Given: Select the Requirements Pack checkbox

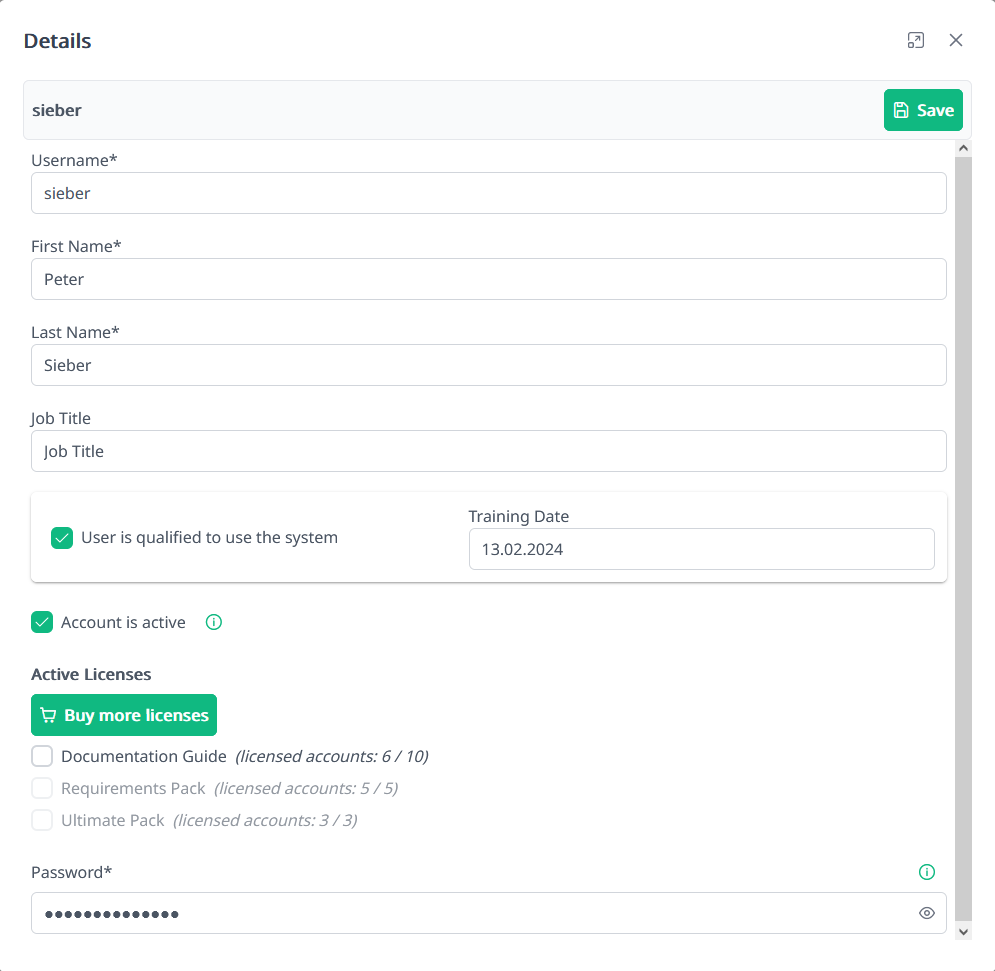Looking at the screenshot, I should pyautogui.click(x=42, y=788).
